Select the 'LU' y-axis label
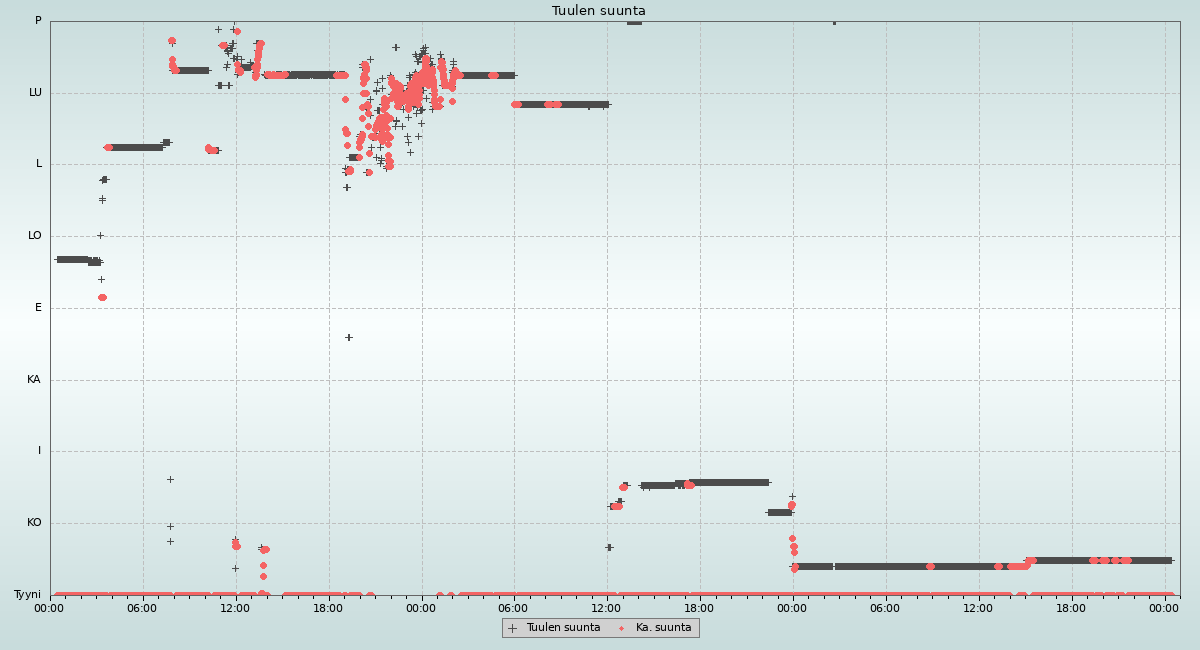The height and width of the screenshot is (650, 1200). click(35, 93)
